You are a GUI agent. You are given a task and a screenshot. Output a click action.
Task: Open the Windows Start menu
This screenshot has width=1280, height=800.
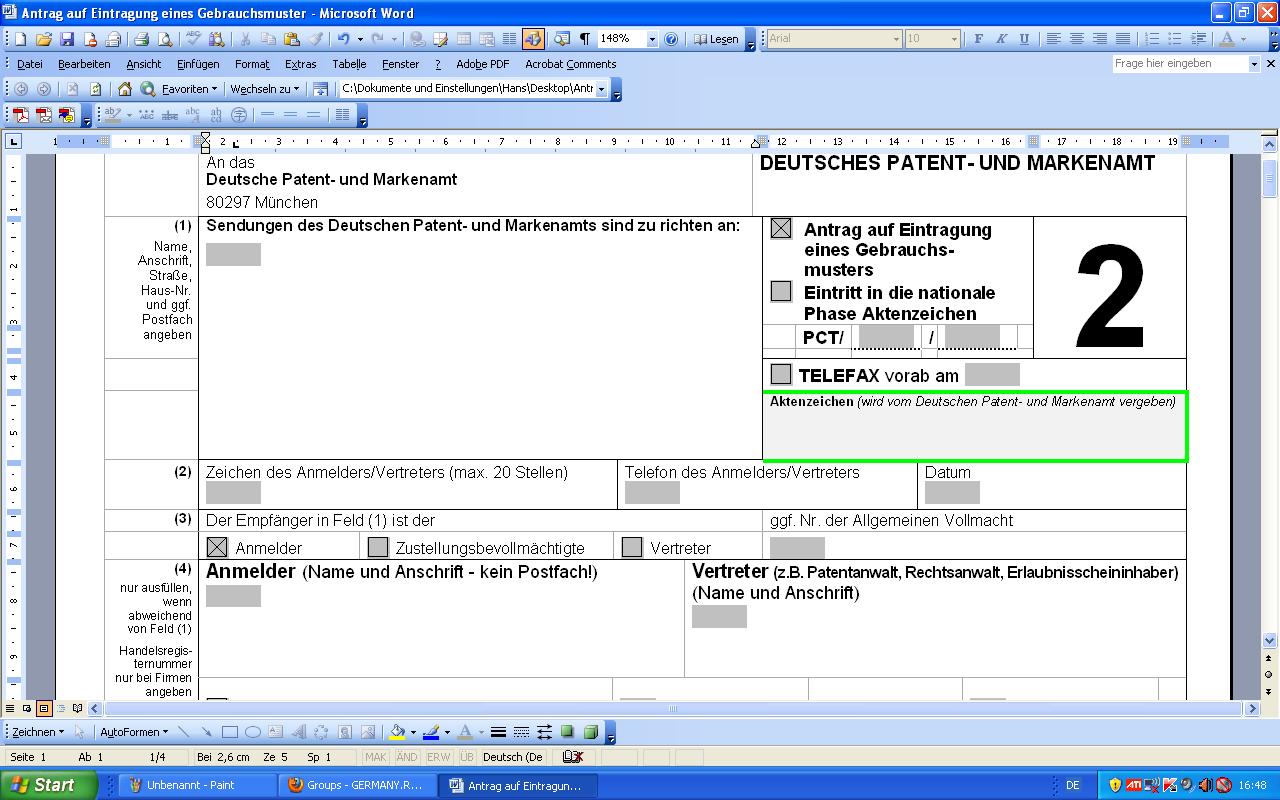pyautogui.click(x=48, y=785)
